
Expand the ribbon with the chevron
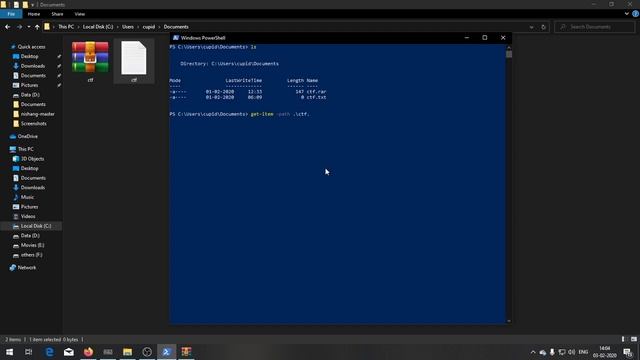click(x=627, y=14)
